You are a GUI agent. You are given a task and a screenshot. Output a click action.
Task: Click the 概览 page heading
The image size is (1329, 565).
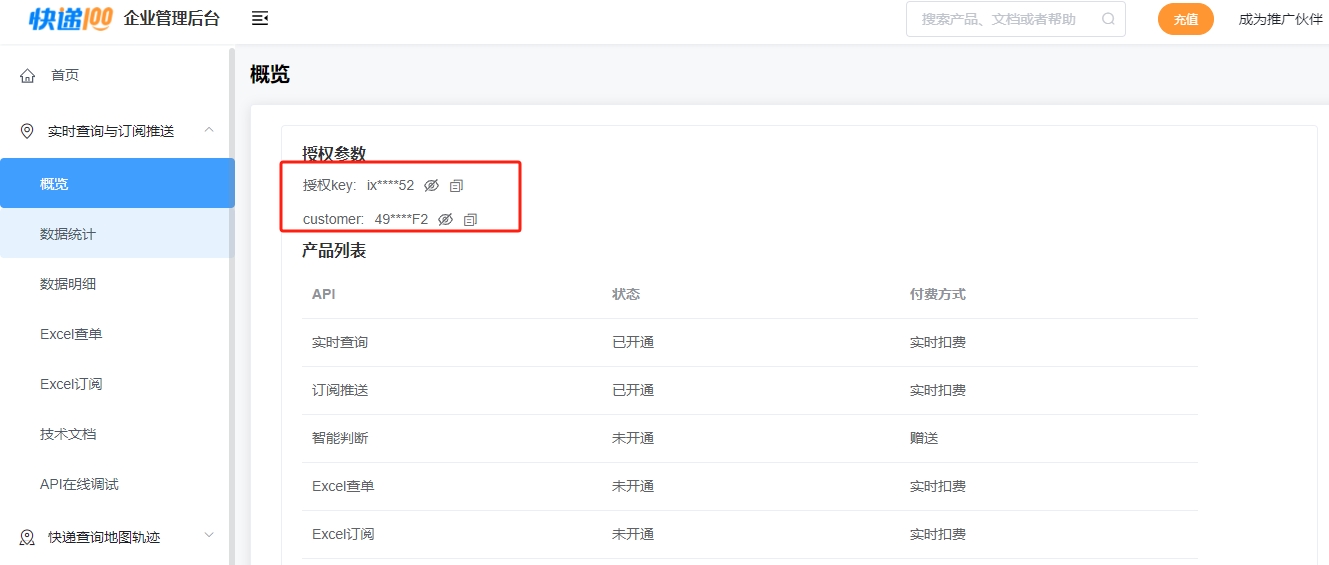270,74
